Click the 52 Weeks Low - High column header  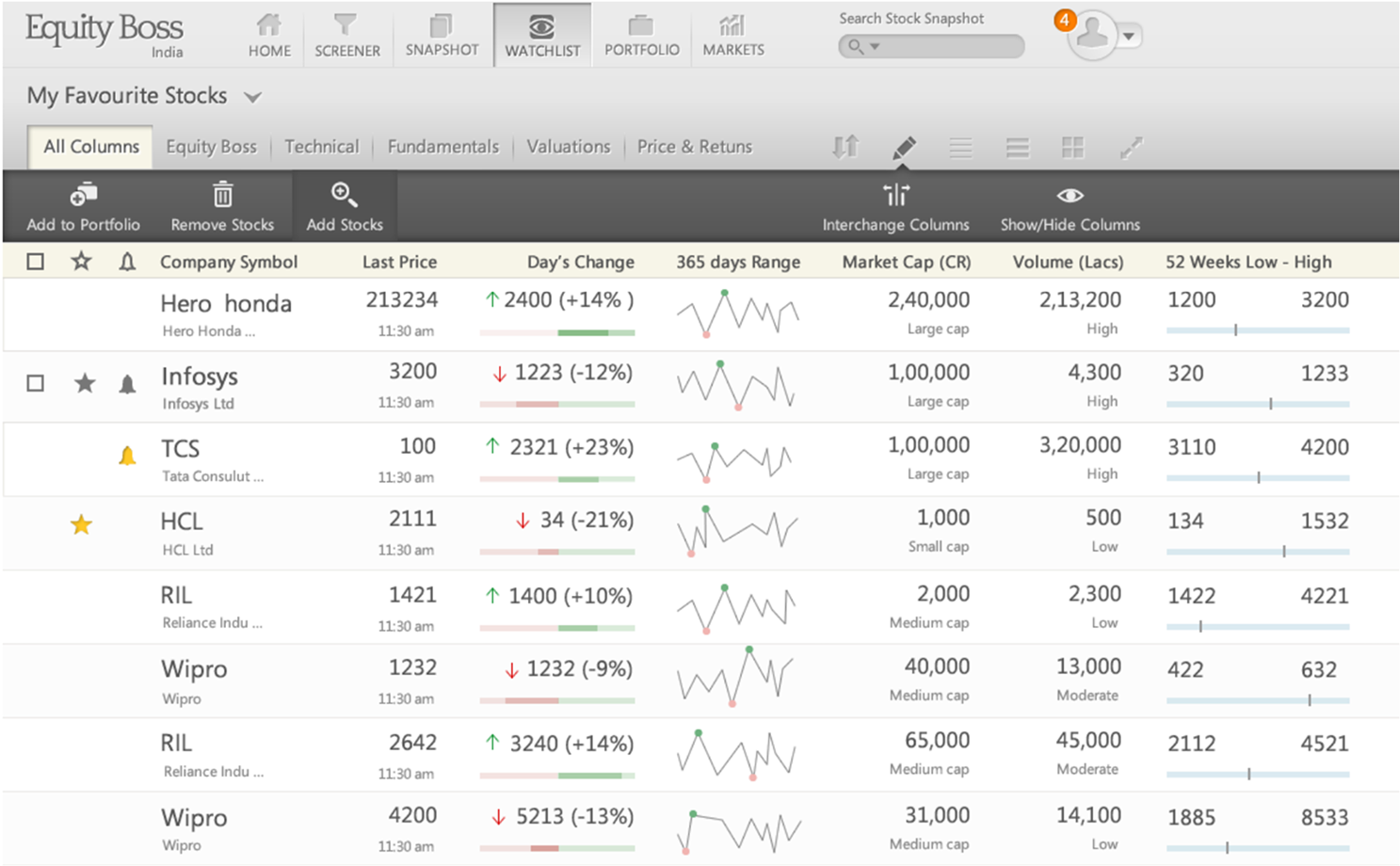[x=1248, y=263]
